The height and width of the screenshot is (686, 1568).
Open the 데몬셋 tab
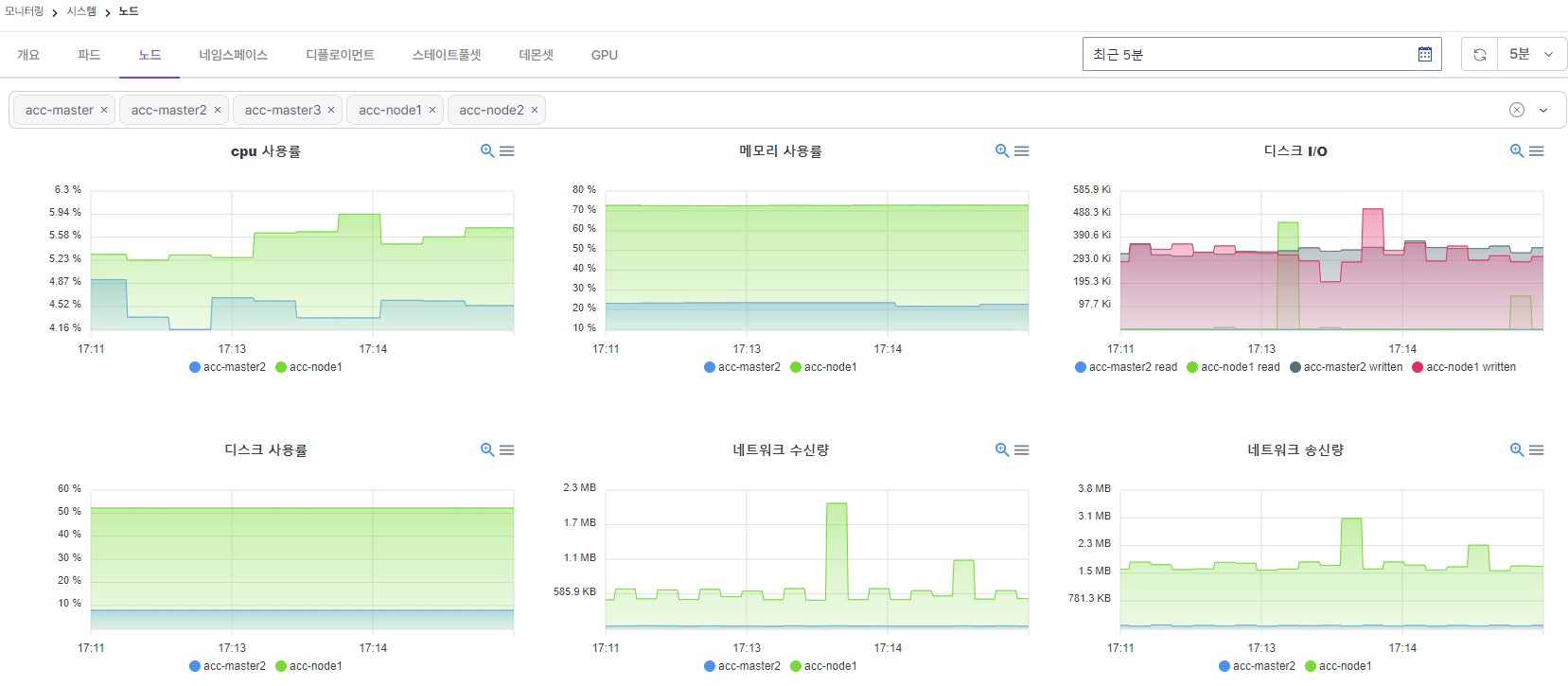point(537,55)
